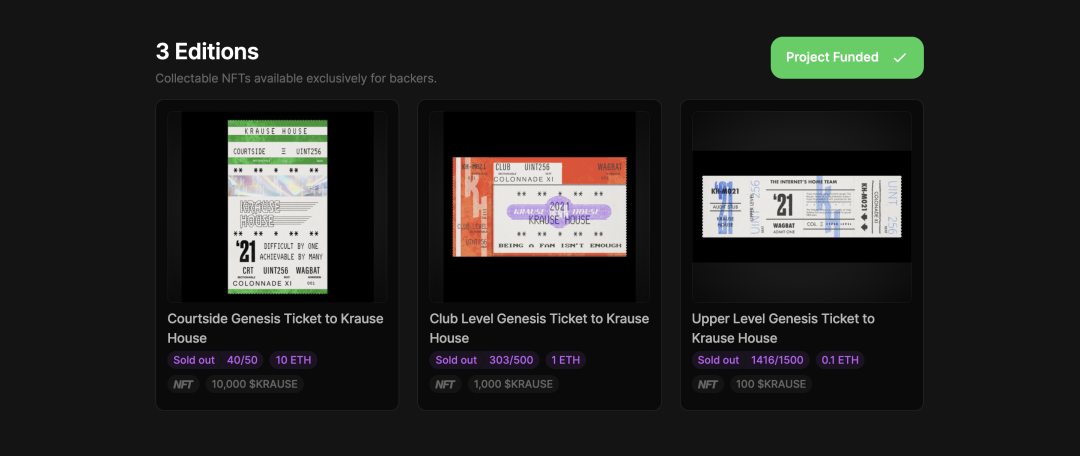Click the 3 Editions heading
This screenshot has height=456, width=1080.
207,51
